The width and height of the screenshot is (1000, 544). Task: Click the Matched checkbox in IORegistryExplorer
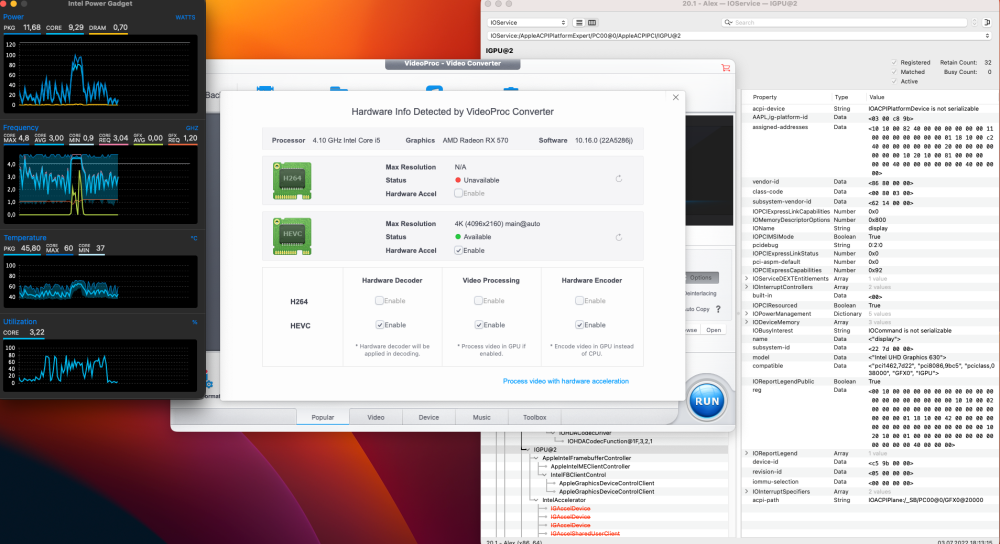coord(894,72)
